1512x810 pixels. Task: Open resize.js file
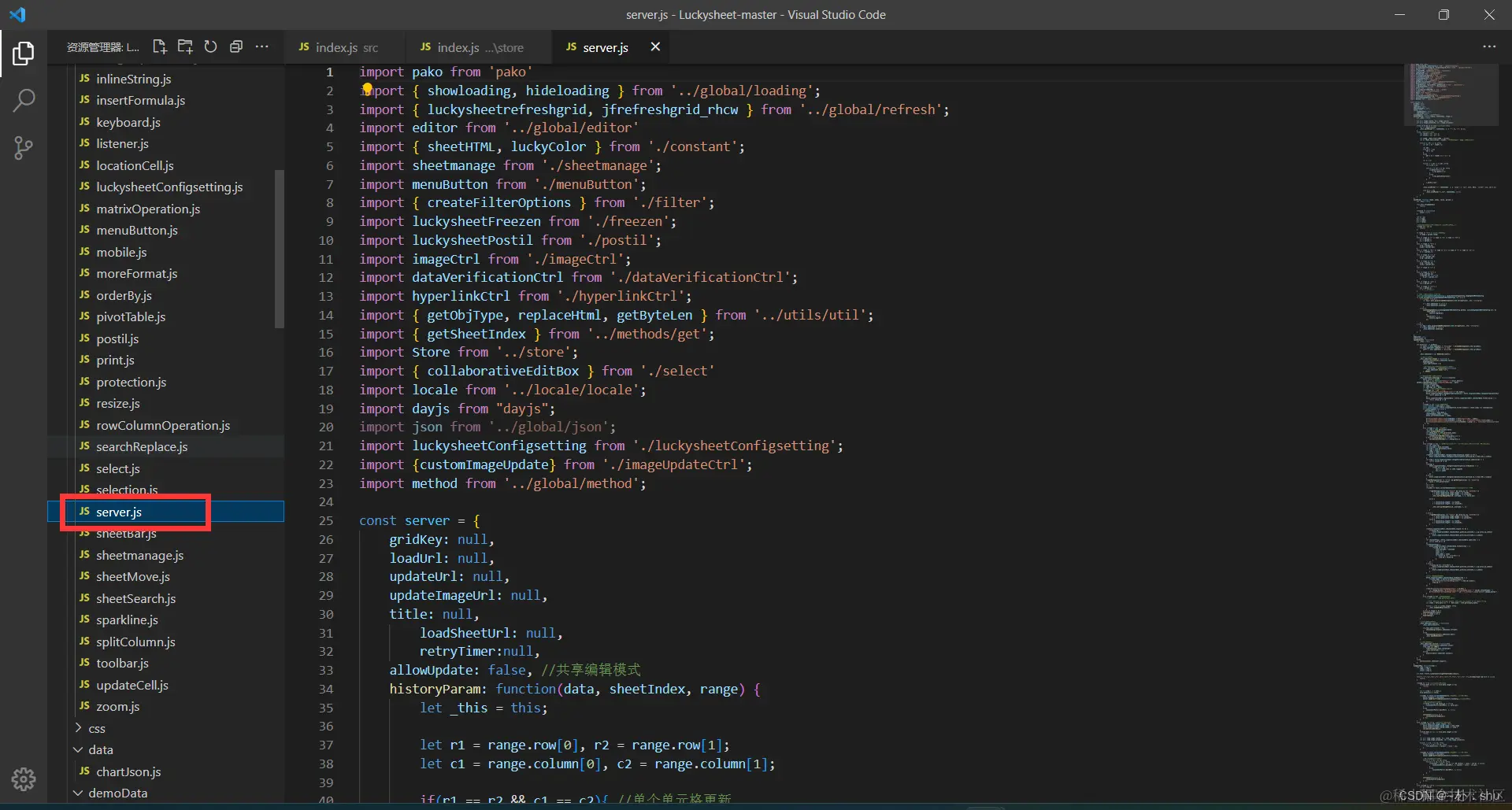point(117,403)
